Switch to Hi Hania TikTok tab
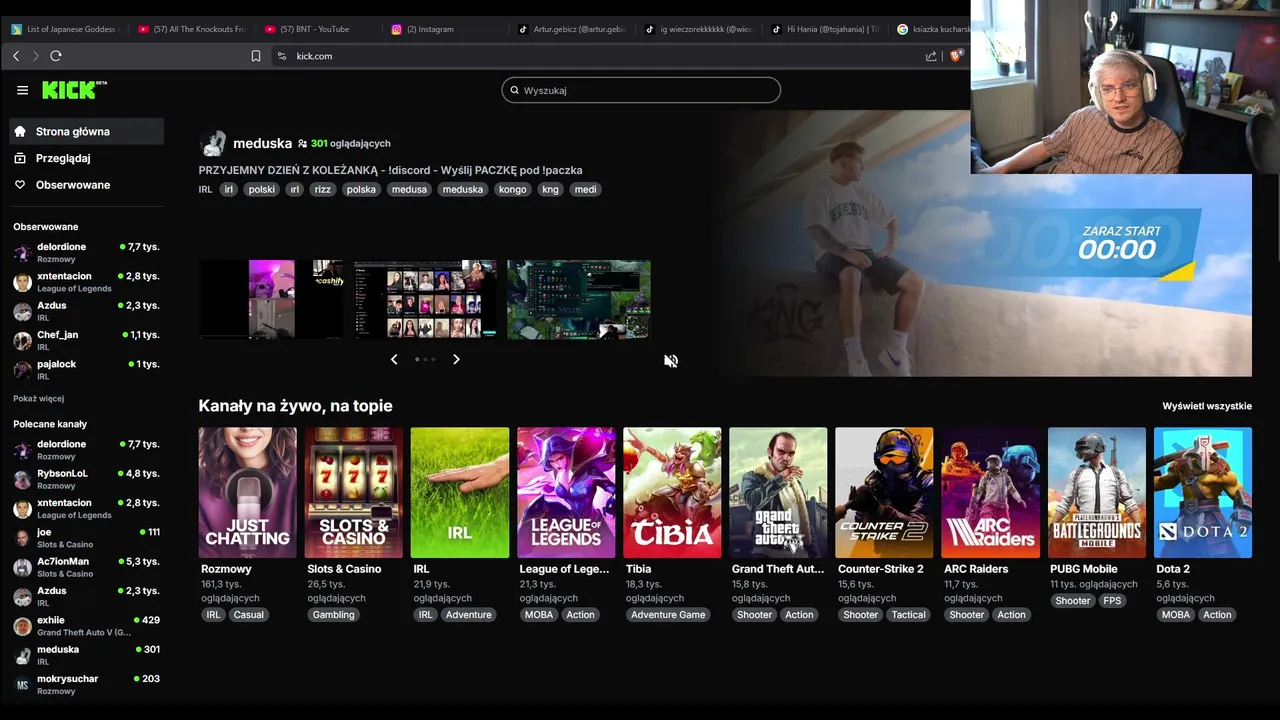Screen dimensions: 1280x720 826,29
